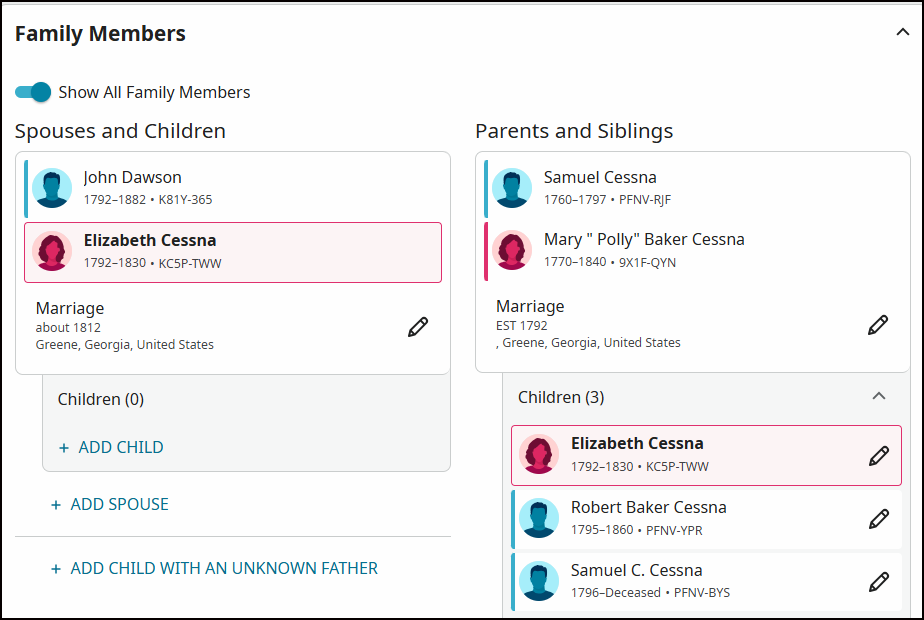924x620 pixels.
Task: Click pencil icon beside Elizabeth Cessna in children list
Action: 879,456
